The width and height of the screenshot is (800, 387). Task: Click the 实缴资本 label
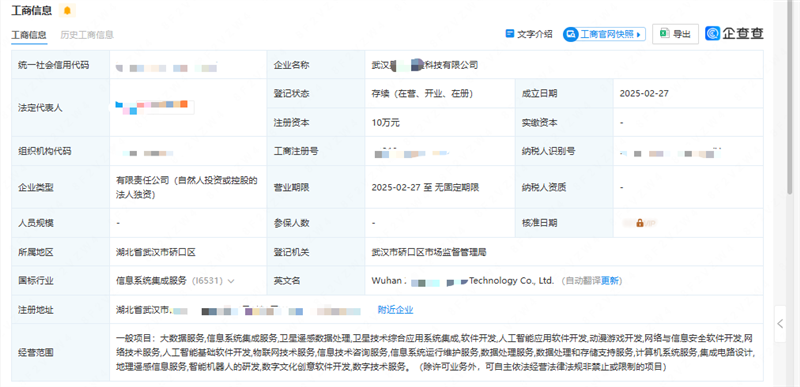pyautogui.click(x=539, y=122)
